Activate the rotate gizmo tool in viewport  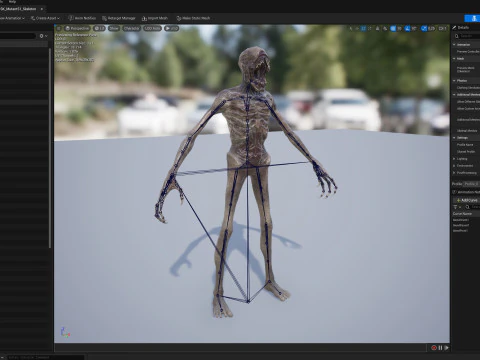[x=363, y=29]
